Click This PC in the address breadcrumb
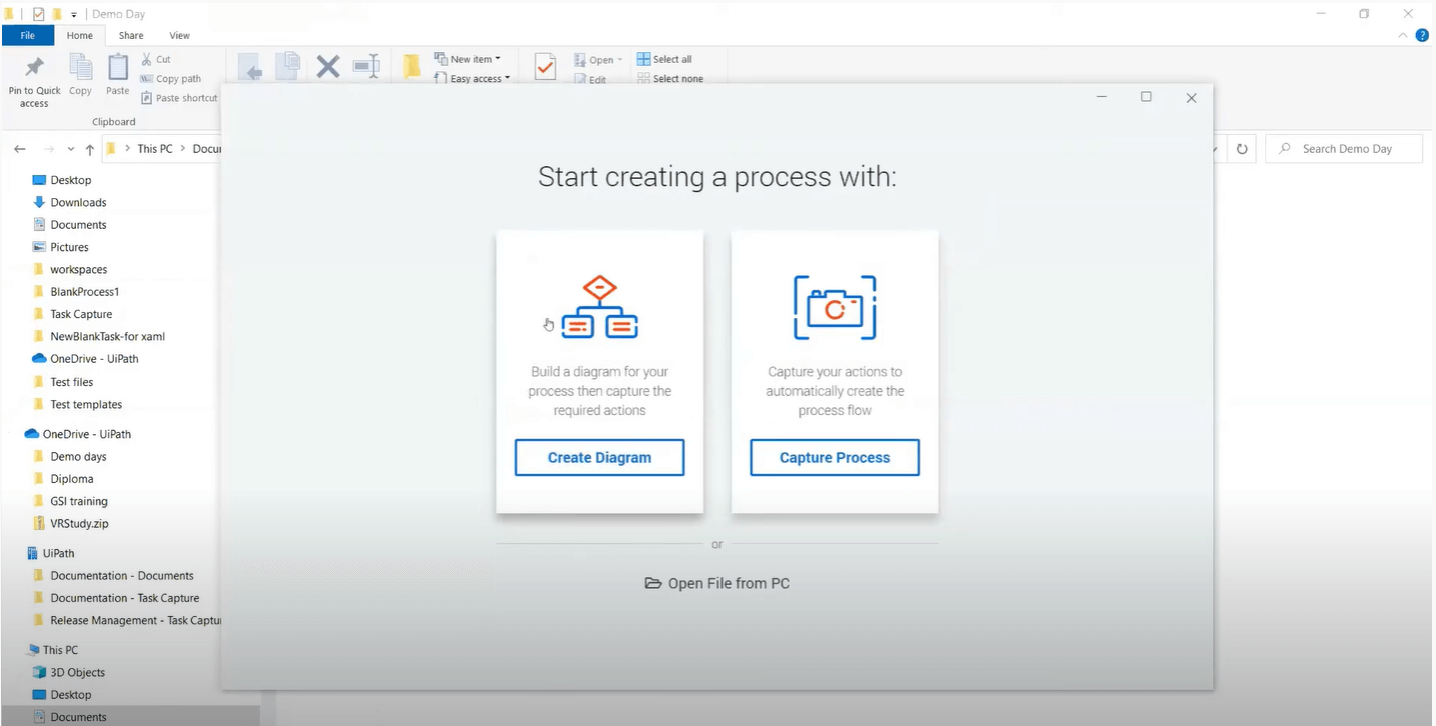 [155, 149]
